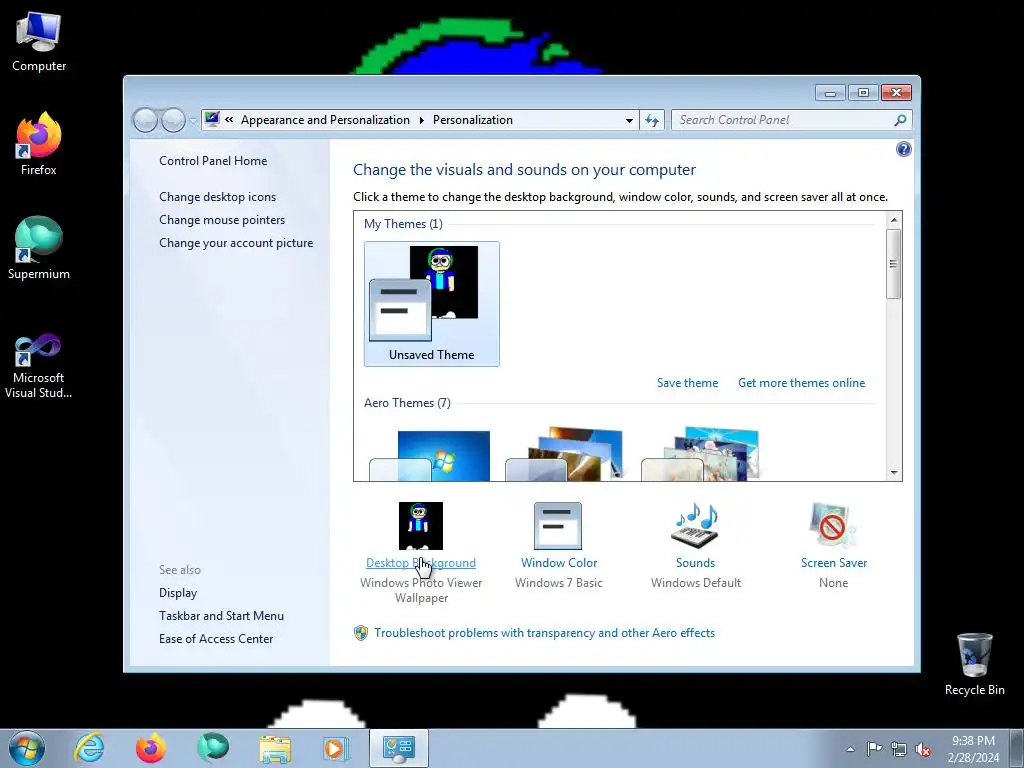The width and height of the screenshot is (1024, 768).
Task: Click the themes list scroll up arrow
Action: (893, 220)
